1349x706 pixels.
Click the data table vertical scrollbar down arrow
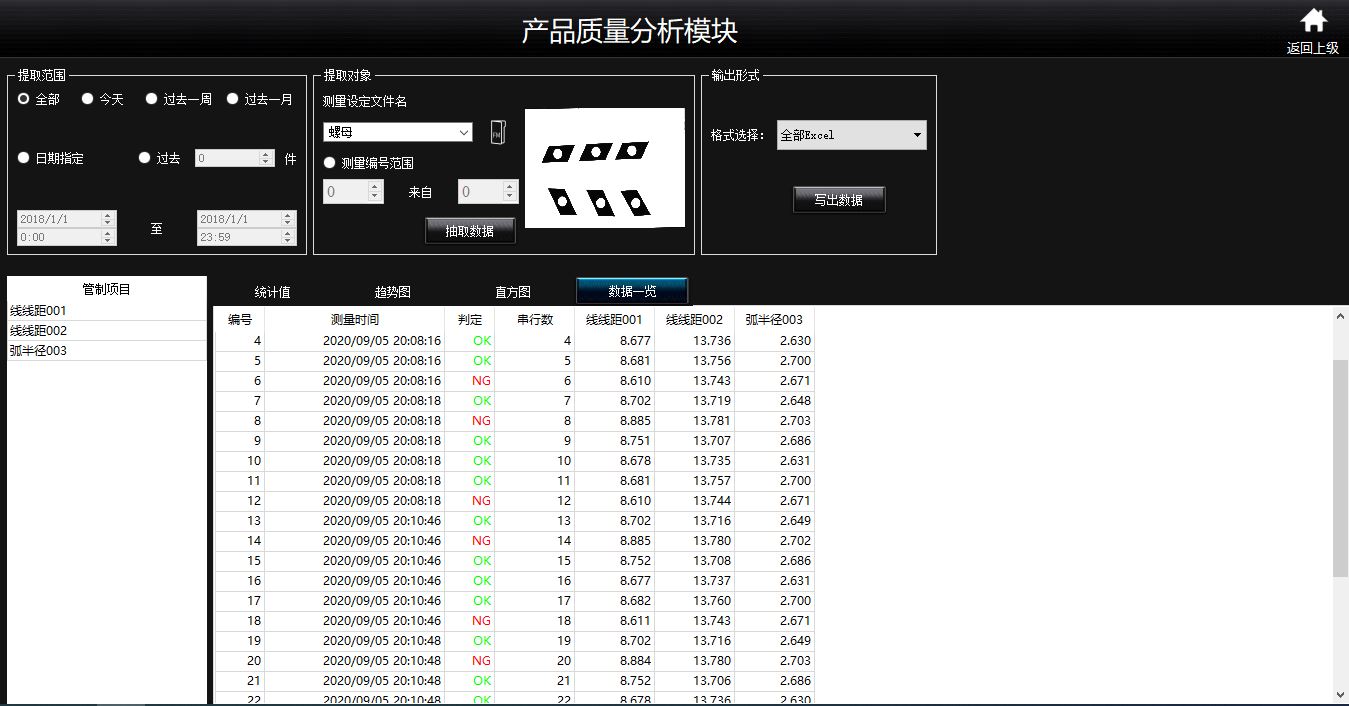[1340, 695]
